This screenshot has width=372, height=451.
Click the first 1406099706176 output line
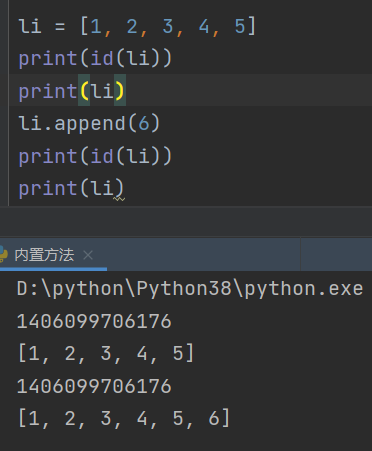click(94, 321)
